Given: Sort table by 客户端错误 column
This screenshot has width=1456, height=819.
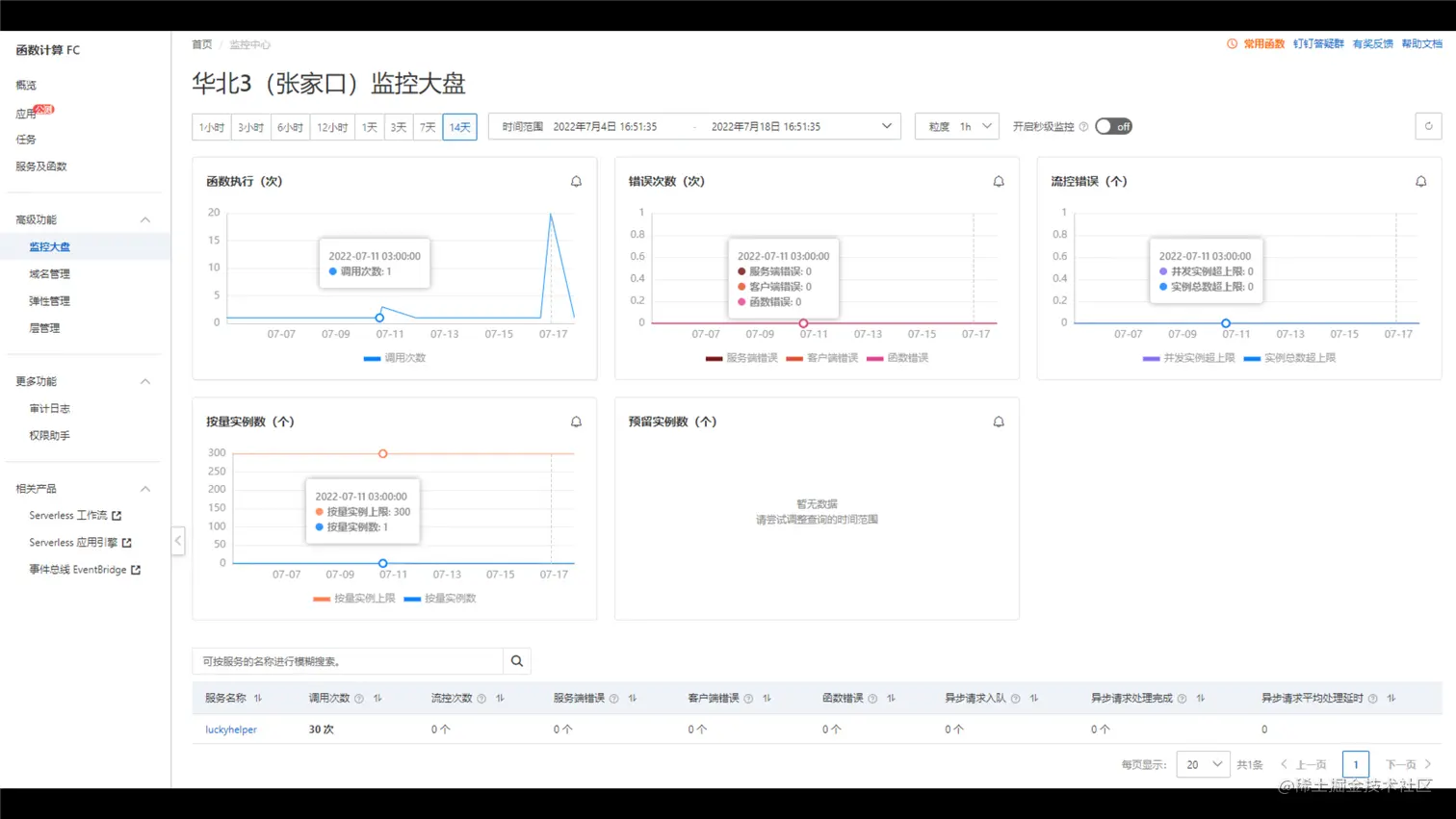Looking at the screenshot, I should pos(767,699).
